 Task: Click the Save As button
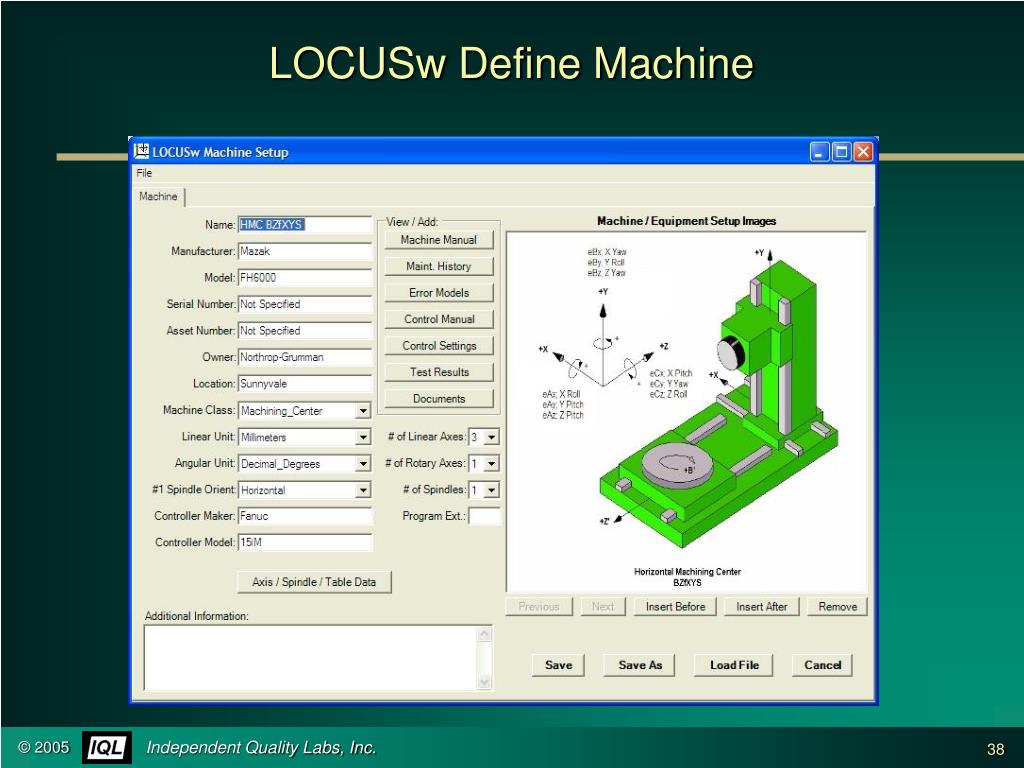[x=640, y=665]
